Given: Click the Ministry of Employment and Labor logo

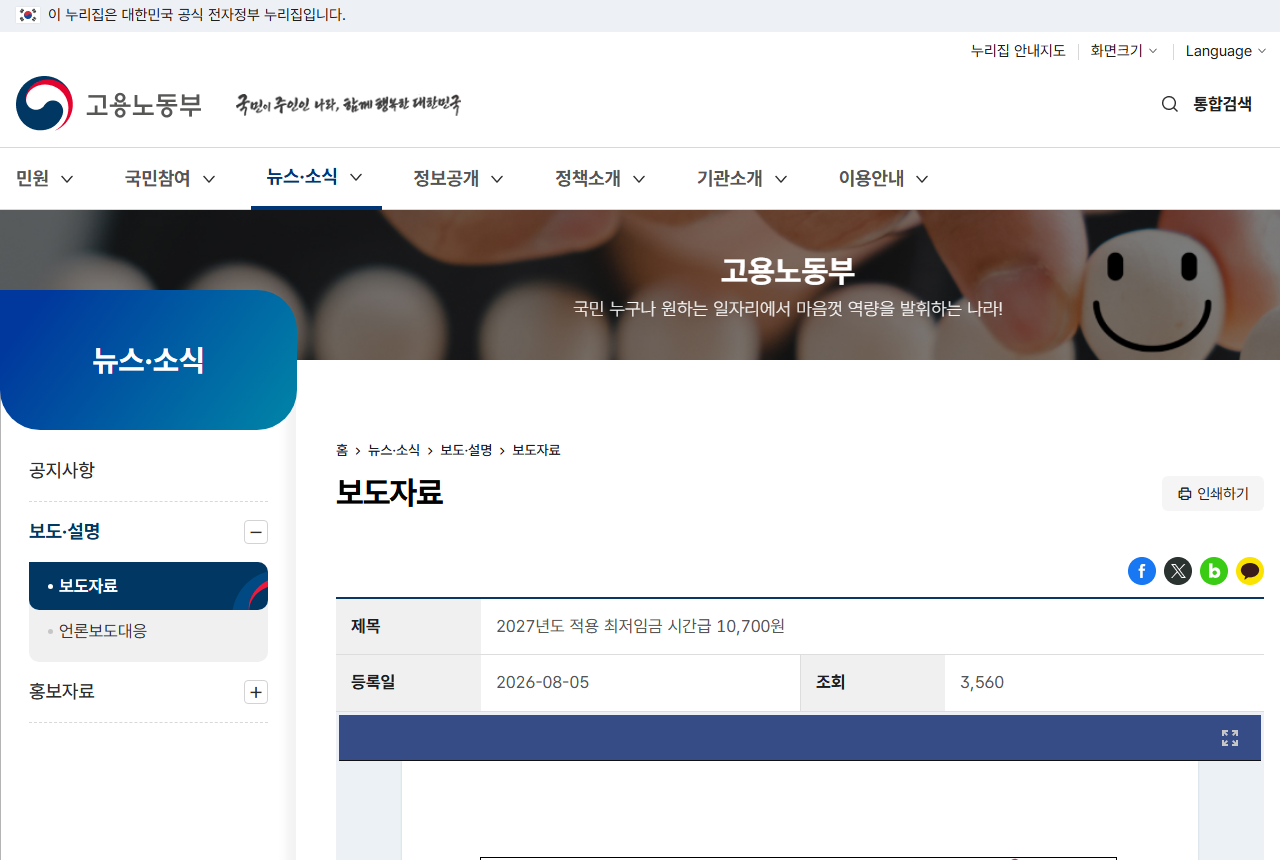Looking at the screenshot, I should click(109, 104).
